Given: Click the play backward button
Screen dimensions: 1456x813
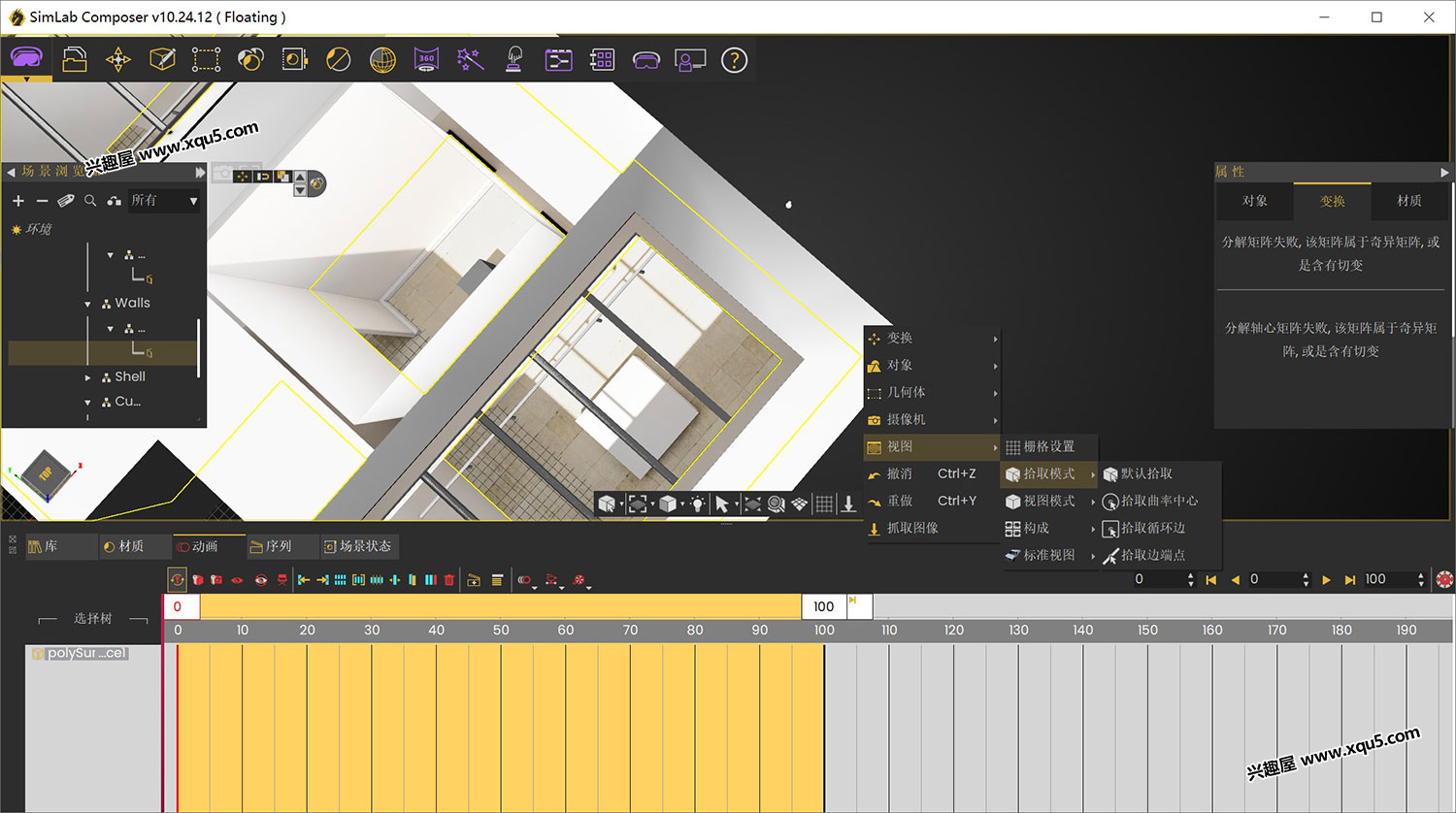Looking at the screenshot, I should pos(1235,580).
